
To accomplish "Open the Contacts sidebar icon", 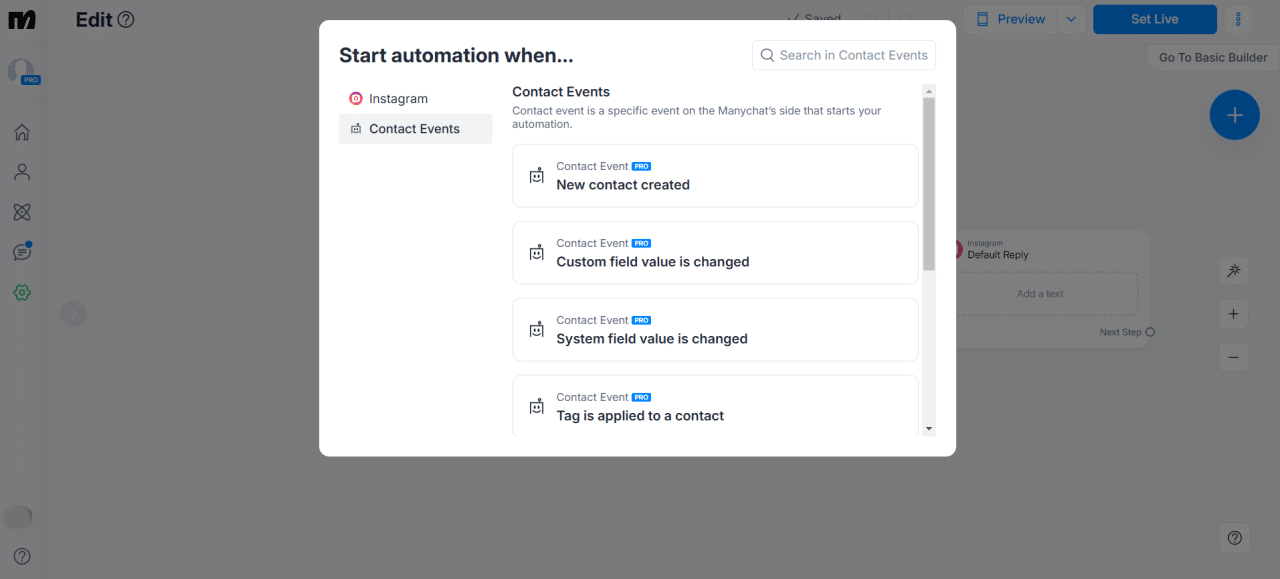I will [x=22, y=172].
